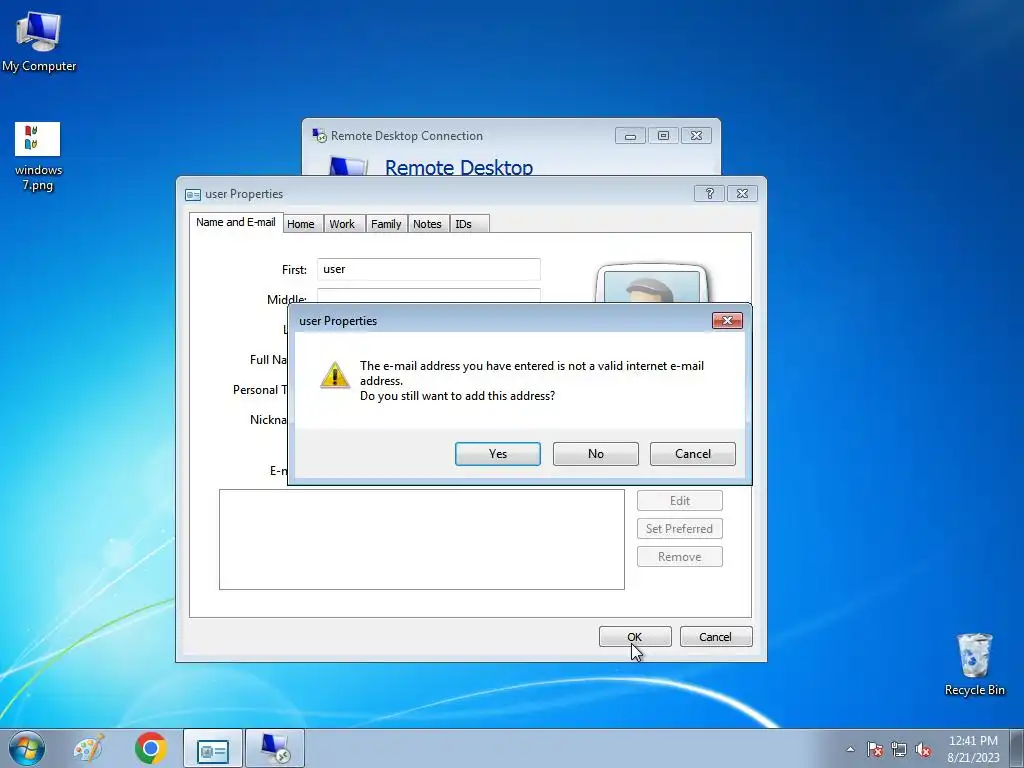The height and width of the screenshot is (768, 1024).
Task: Open the Windows Start menu
Action: (27, 748)
